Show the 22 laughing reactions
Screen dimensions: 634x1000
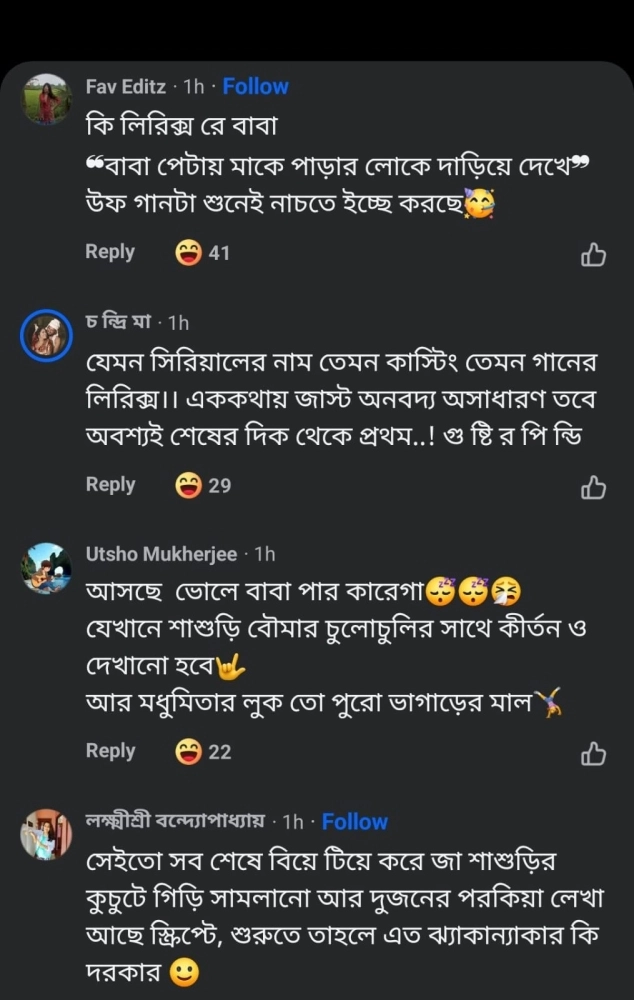[203, 751]
